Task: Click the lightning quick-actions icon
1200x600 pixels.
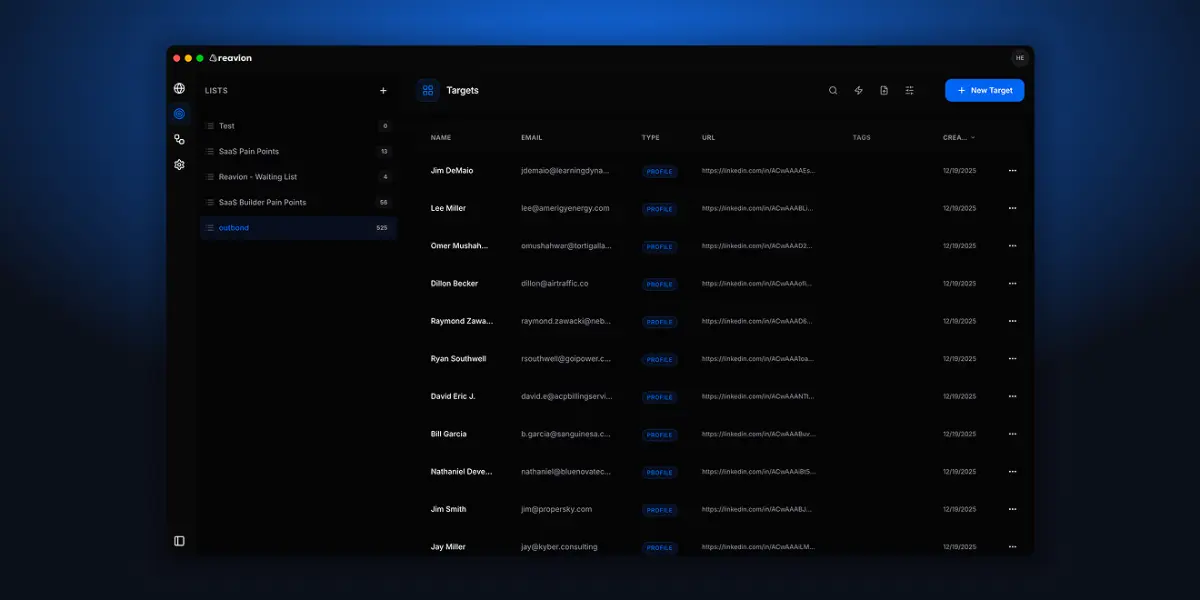Action: click(x=858, y=90)
